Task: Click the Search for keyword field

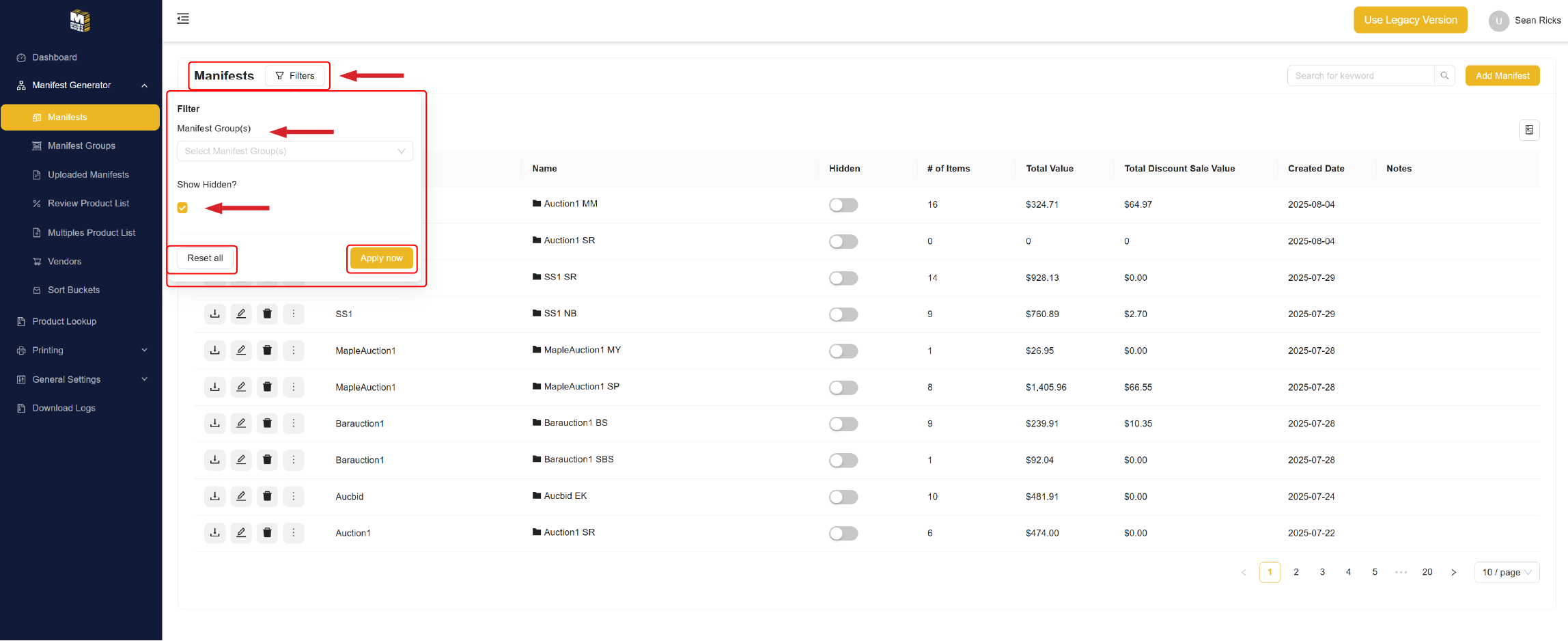Action: click(1360, 76)
